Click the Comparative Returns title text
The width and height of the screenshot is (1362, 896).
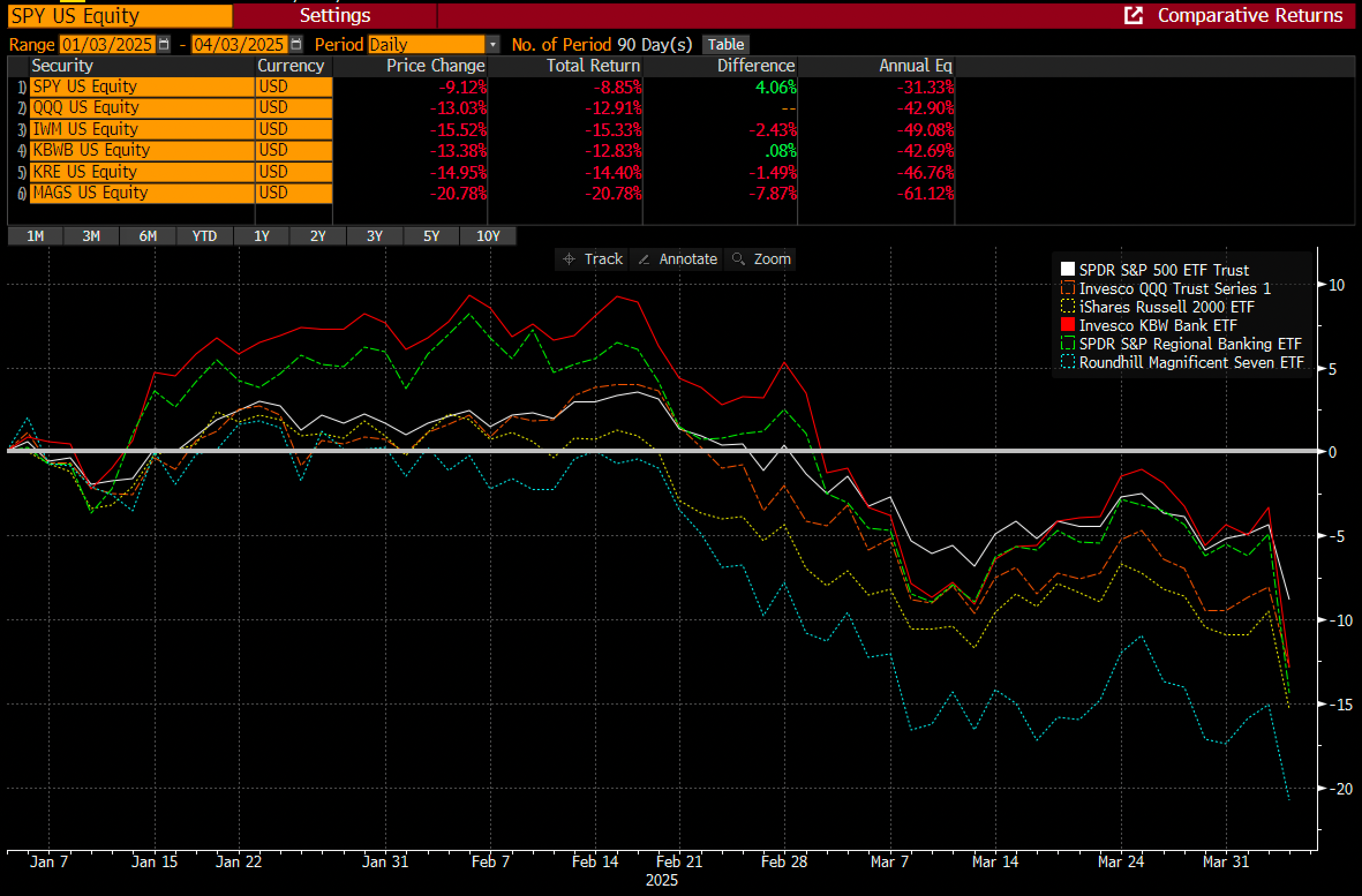tap(1250, 16)
